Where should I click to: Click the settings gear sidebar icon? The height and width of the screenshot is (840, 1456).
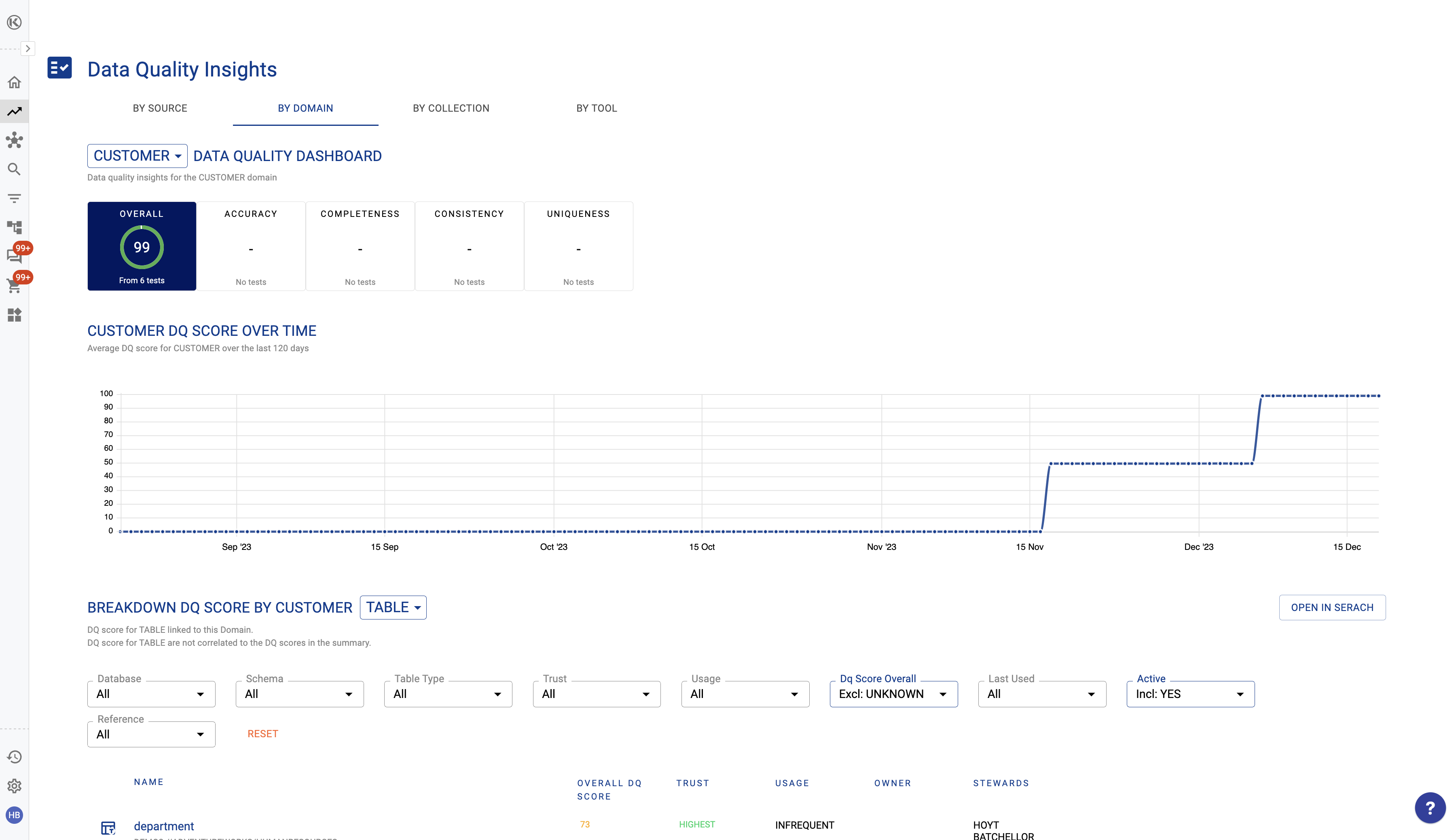pyautogui.click(x=15, y=786)
